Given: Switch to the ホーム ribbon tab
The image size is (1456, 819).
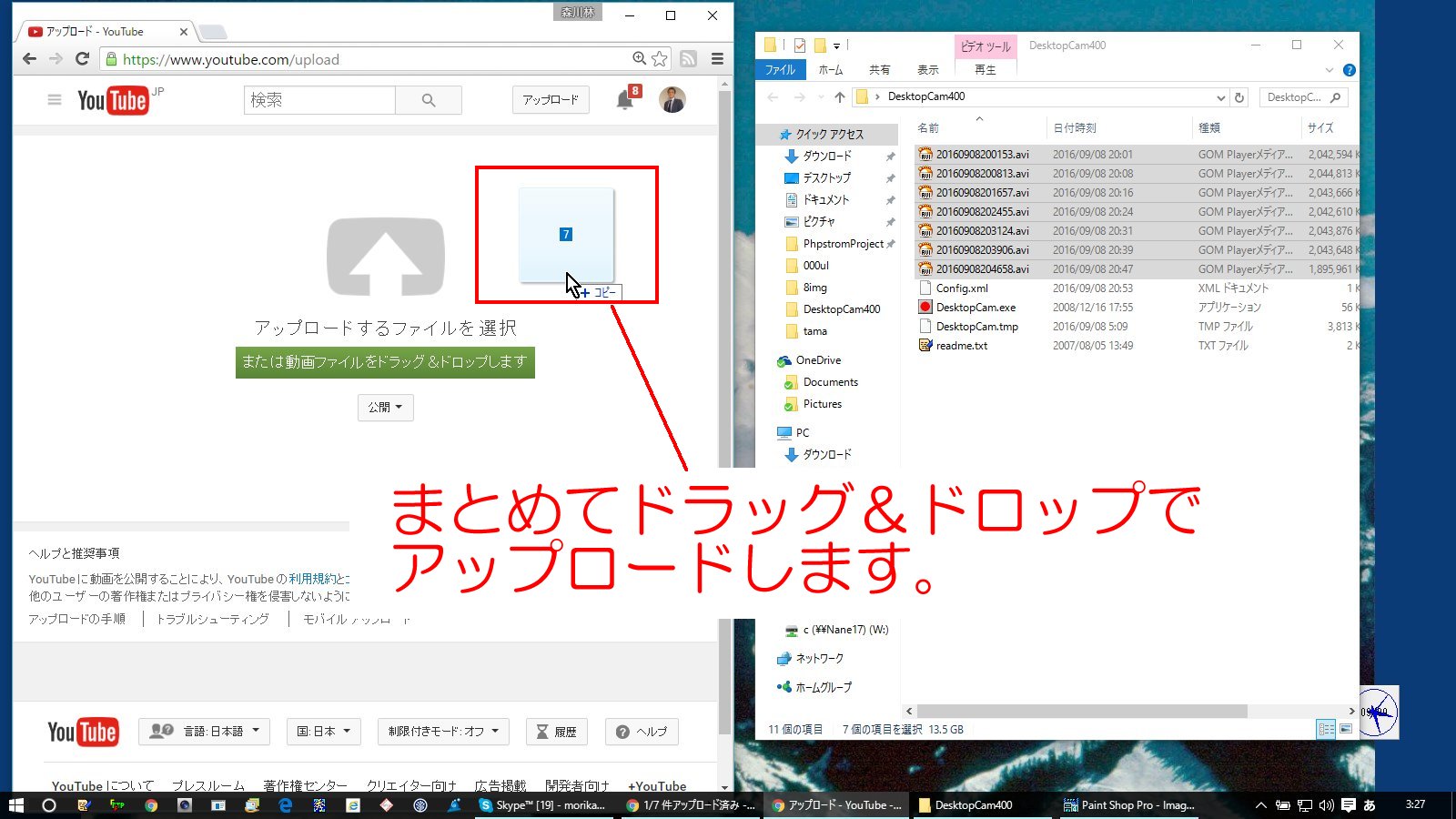Looking at the screenshot, I should tap(830, 69).
